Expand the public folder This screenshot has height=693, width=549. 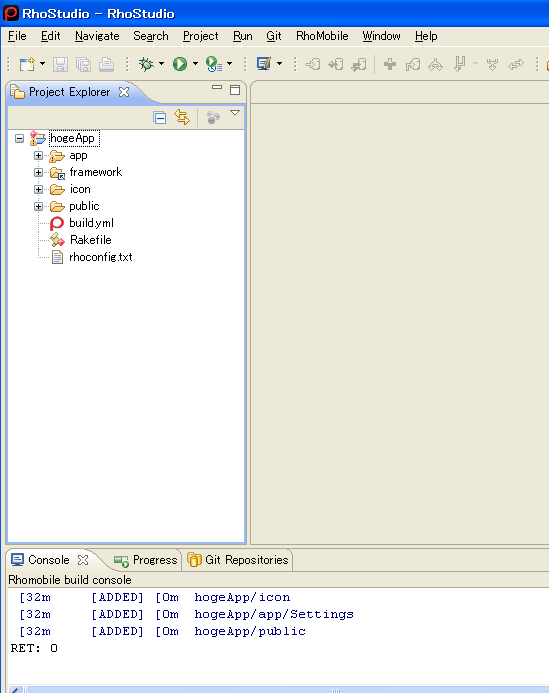click(38, 206)
